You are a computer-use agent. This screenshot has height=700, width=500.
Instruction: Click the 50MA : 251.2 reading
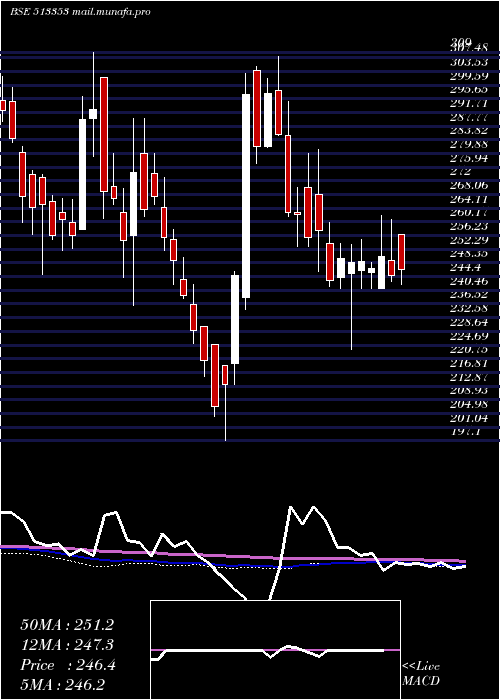pyautogui.click(x=67, y=625)
